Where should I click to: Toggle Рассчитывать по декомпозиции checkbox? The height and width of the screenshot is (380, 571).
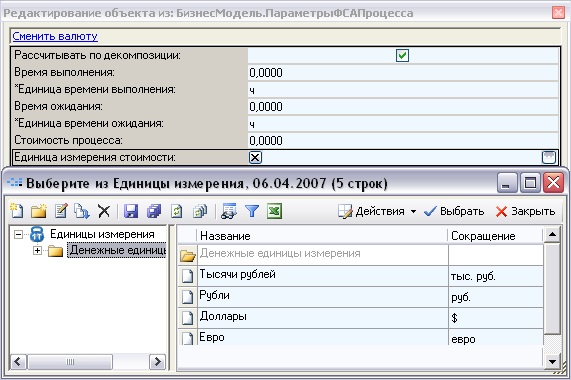click(x=402, y=56)
